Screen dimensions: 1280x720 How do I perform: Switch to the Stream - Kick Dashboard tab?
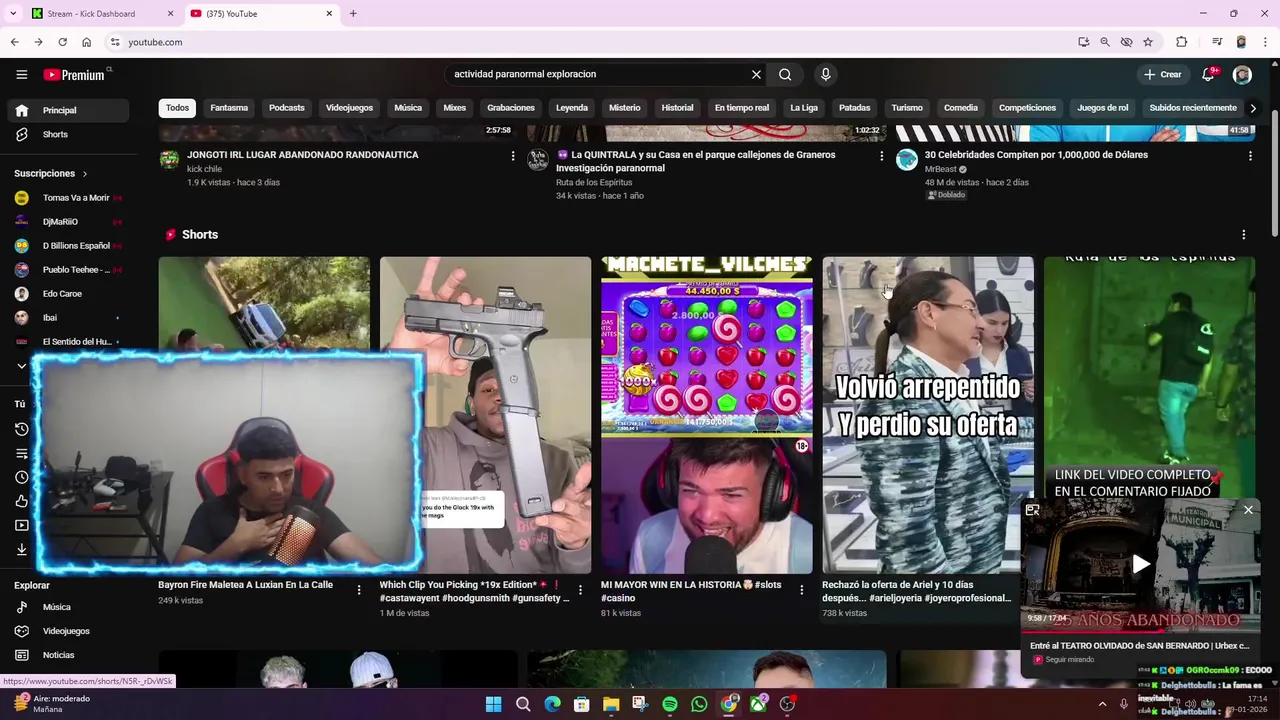[100, 14]
